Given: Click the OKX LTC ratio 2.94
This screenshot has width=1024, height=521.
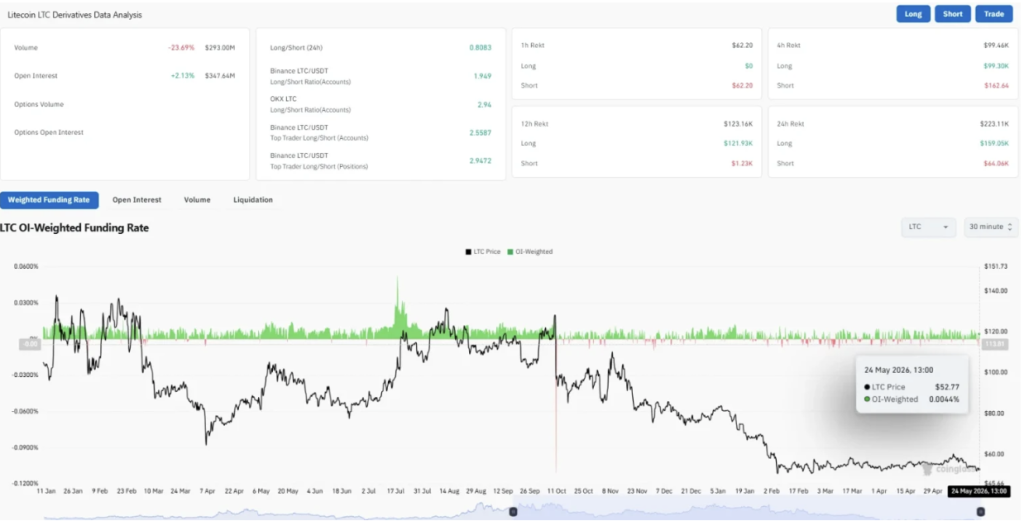Looking at the screenshot, I should (x=484, y=104).
